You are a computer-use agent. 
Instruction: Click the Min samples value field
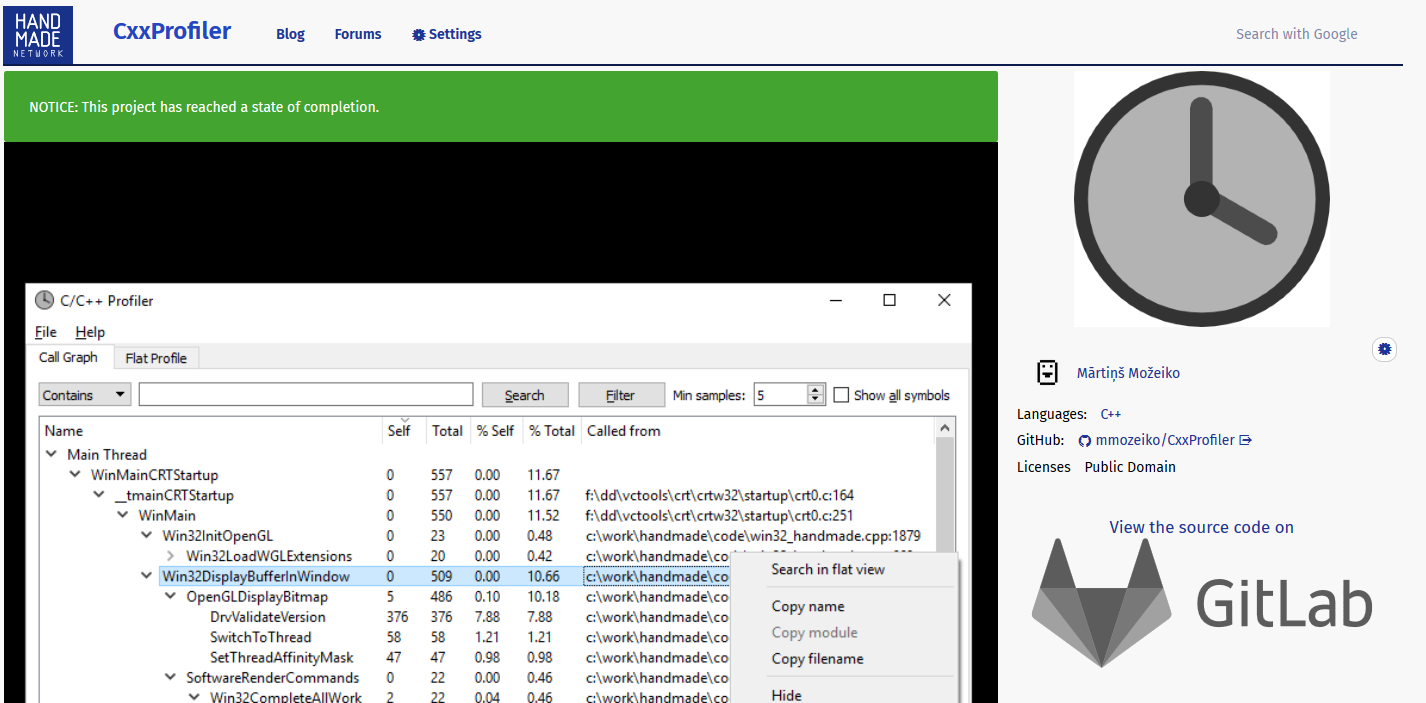click(x=780, y=395)
